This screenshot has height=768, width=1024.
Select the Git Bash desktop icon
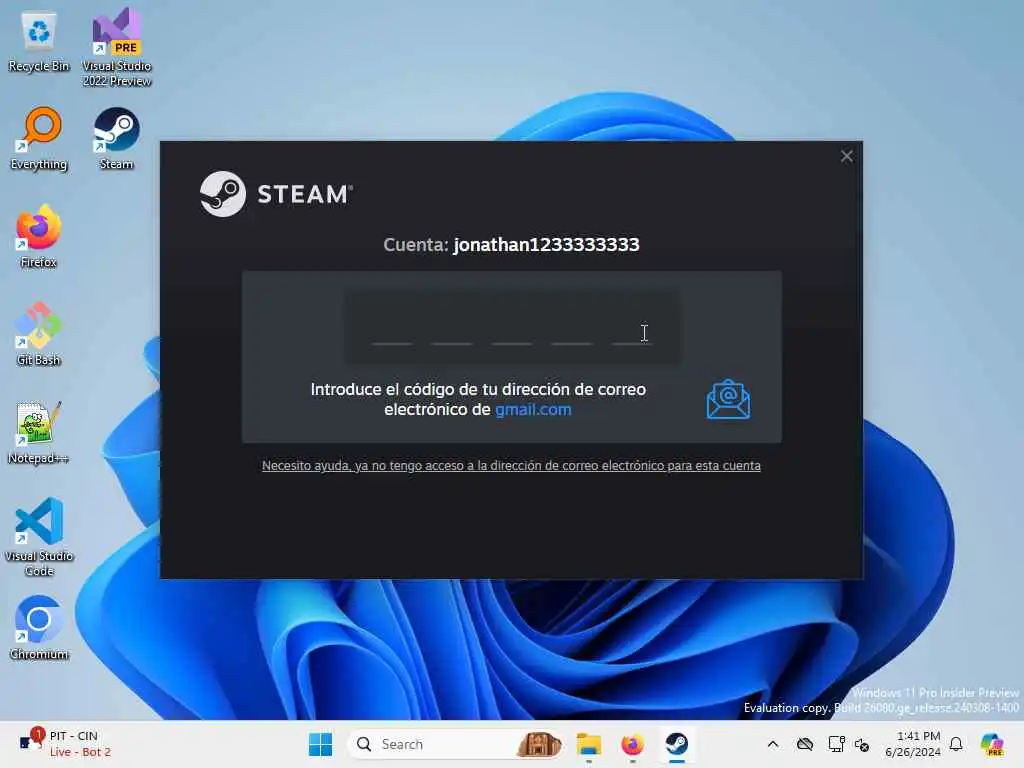[39, 334]
